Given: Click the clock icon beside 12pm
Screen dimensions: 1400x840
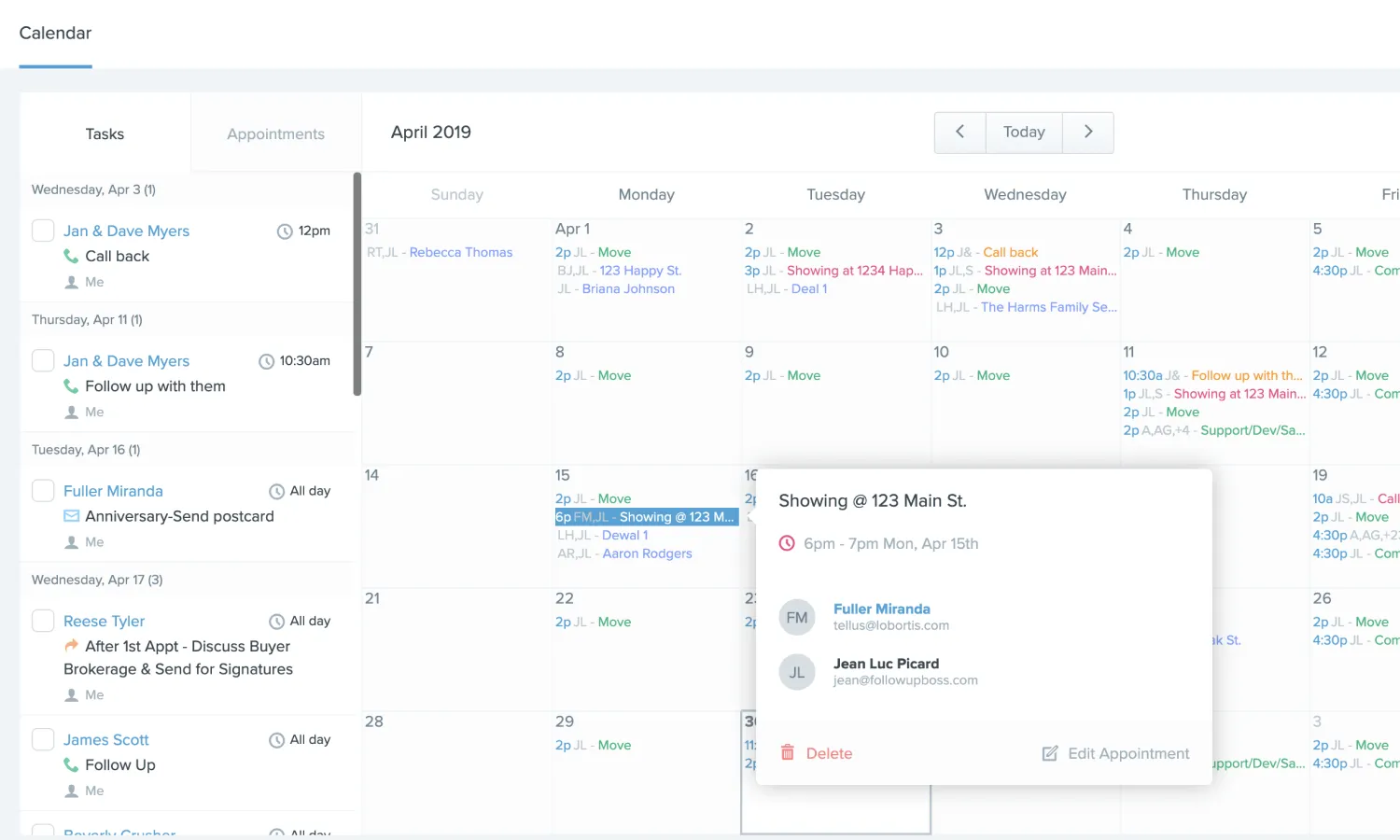Looking at the screenshot, I should 285,231.
